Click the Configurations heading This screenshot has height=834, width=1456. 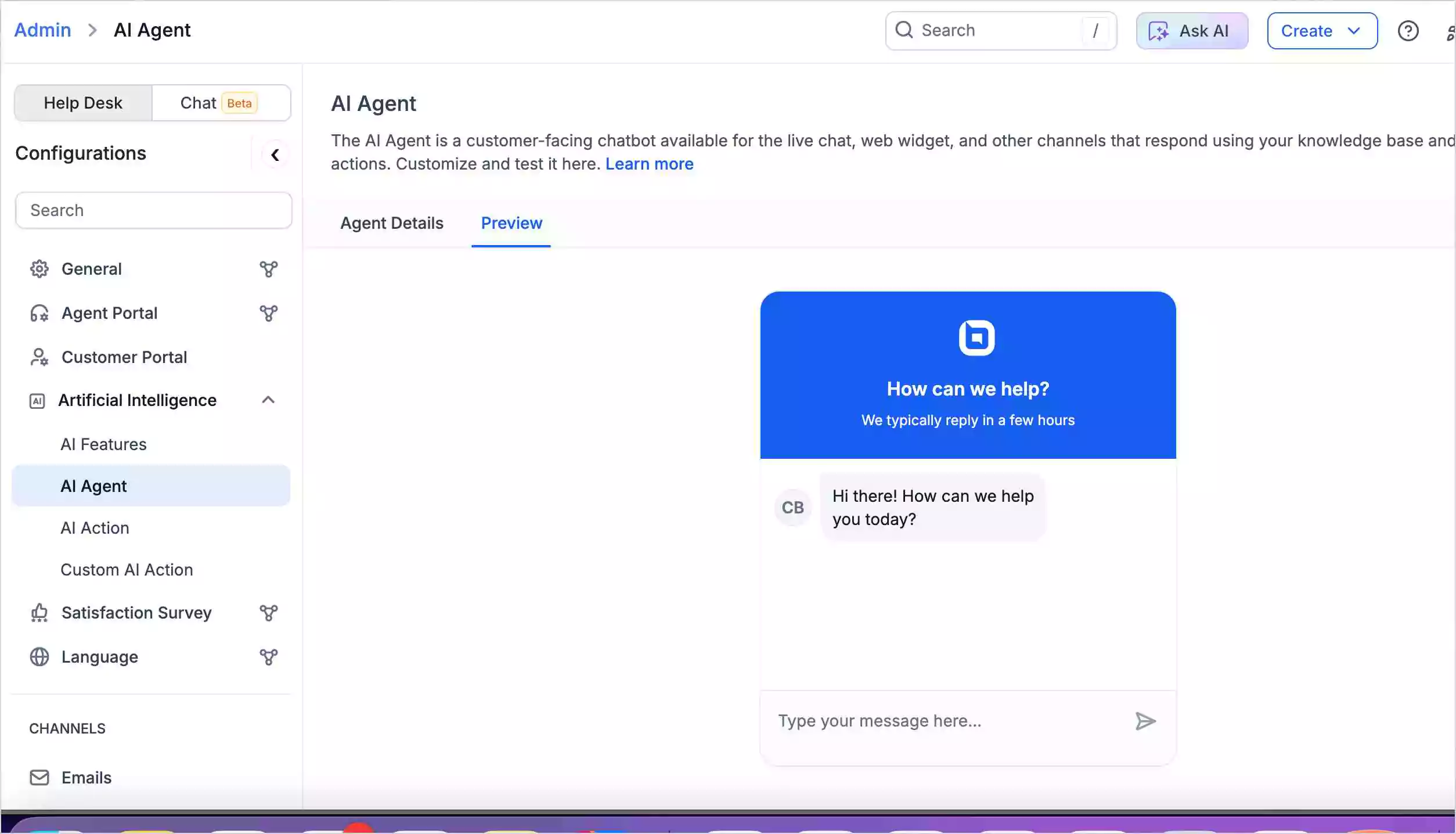[81, 153]
